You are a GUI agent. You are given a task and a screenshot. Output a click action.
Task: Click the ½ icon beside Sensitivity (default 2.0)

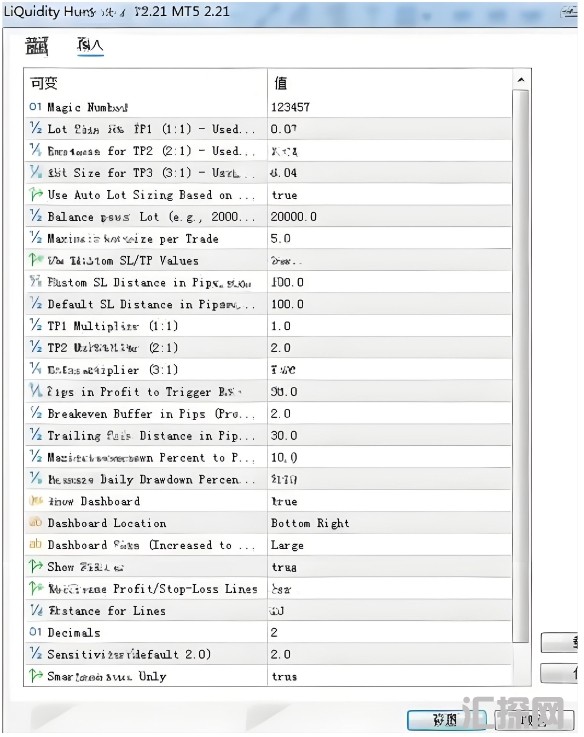point(36,654)
